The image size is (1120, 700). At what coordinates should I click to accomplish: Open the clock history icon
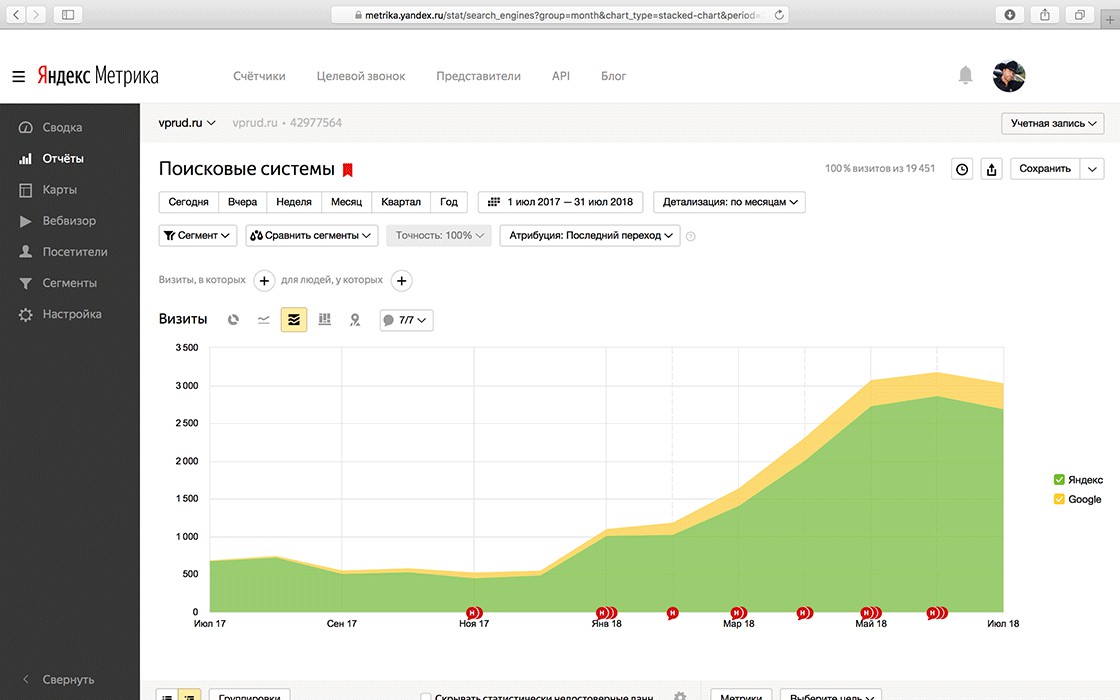(x=962, y=169)
